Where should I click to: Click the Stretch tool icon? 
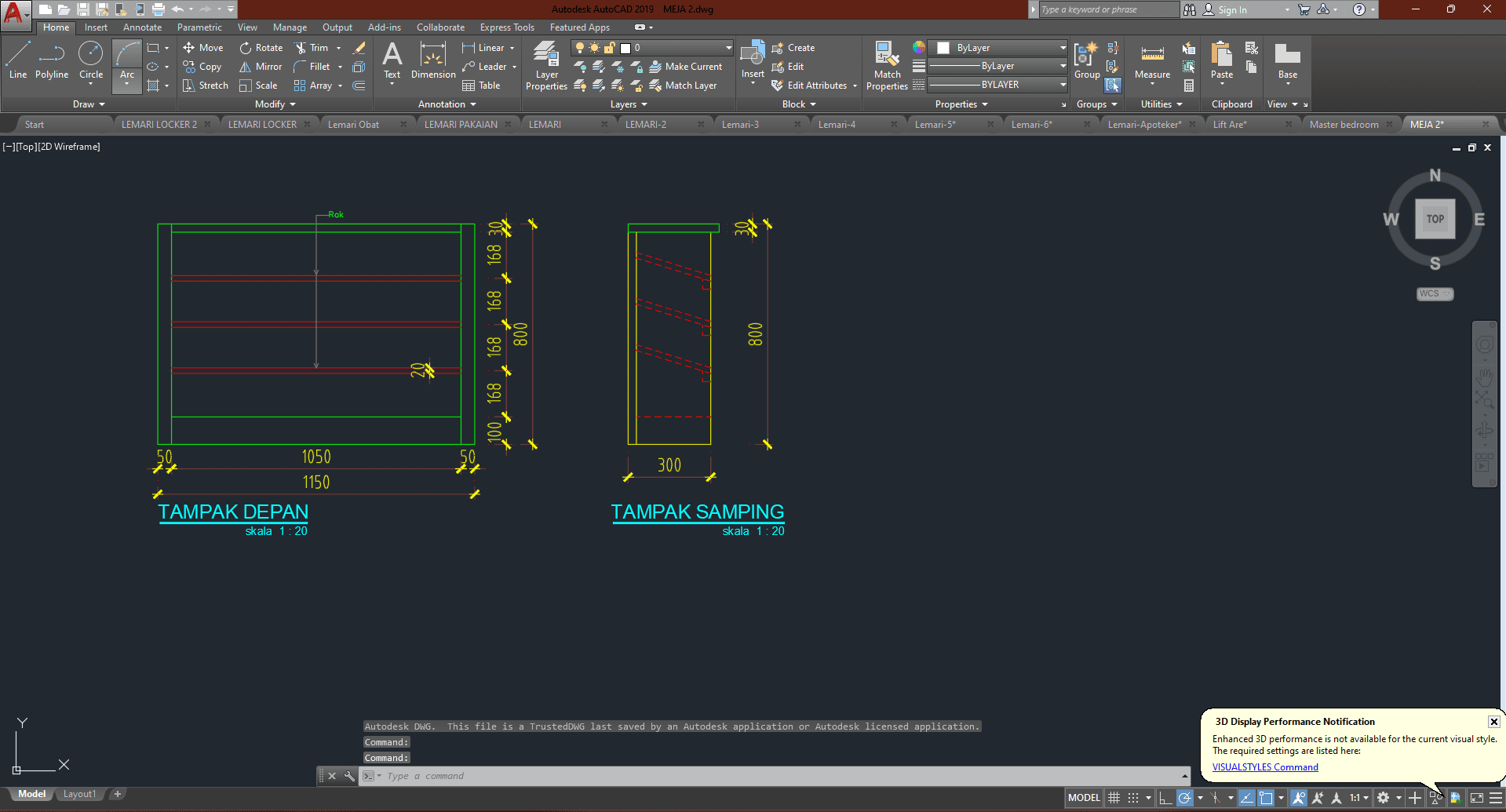(189, 86)
